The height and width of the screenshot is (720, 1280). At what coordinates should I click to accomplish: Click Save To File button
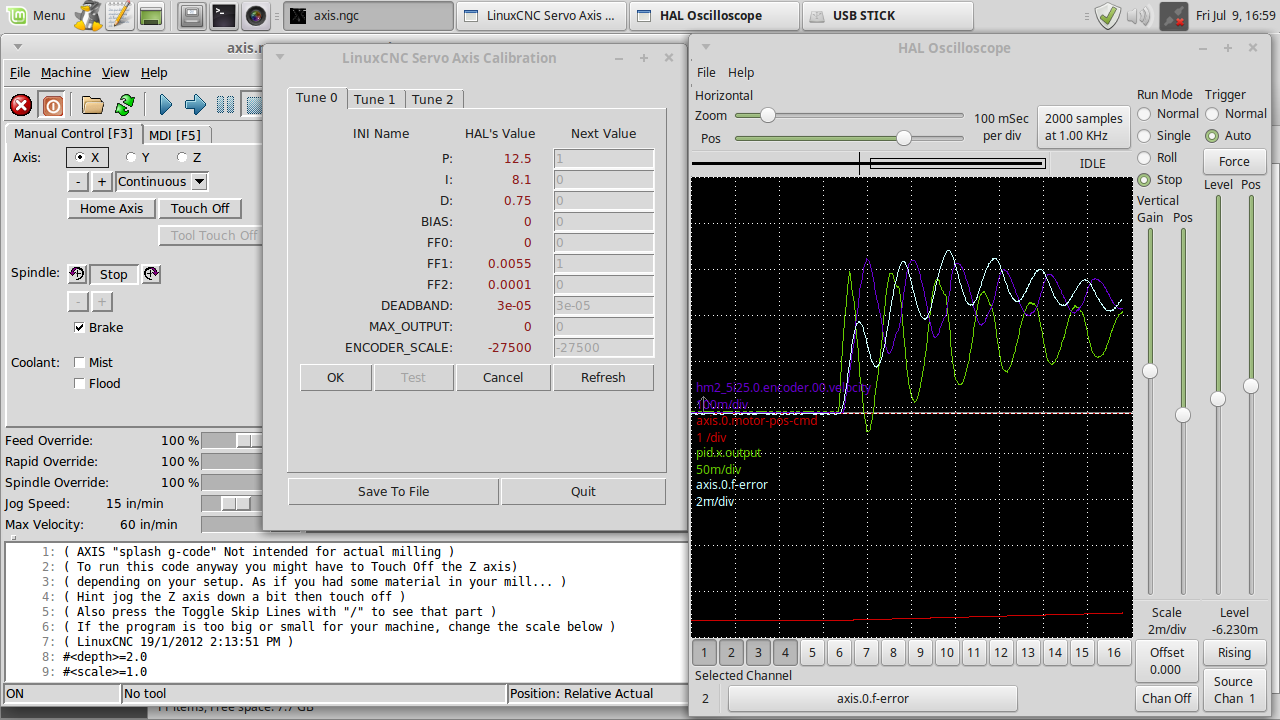[x=394, y=492]
